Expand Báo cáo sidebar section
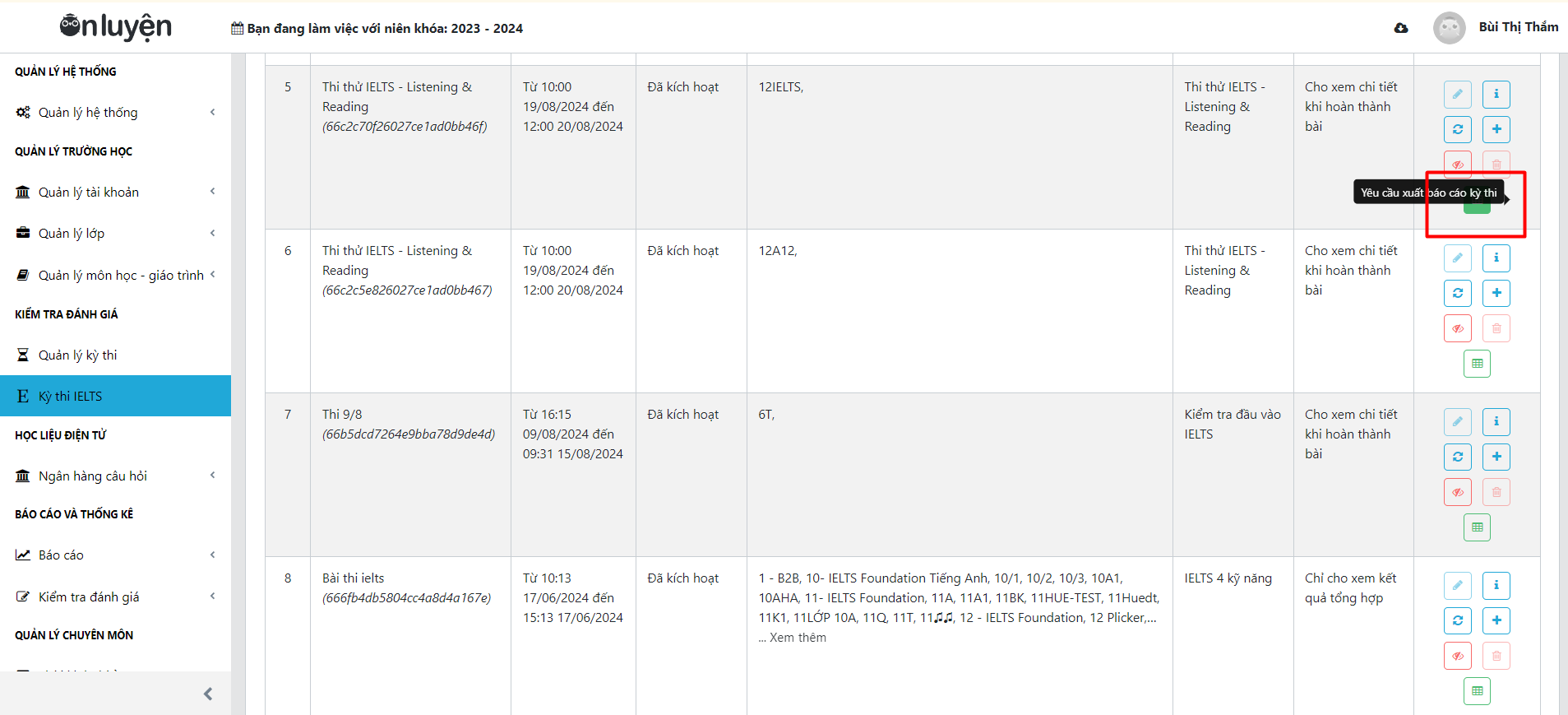Screen dimensions: 1568x715 point(115,555)
